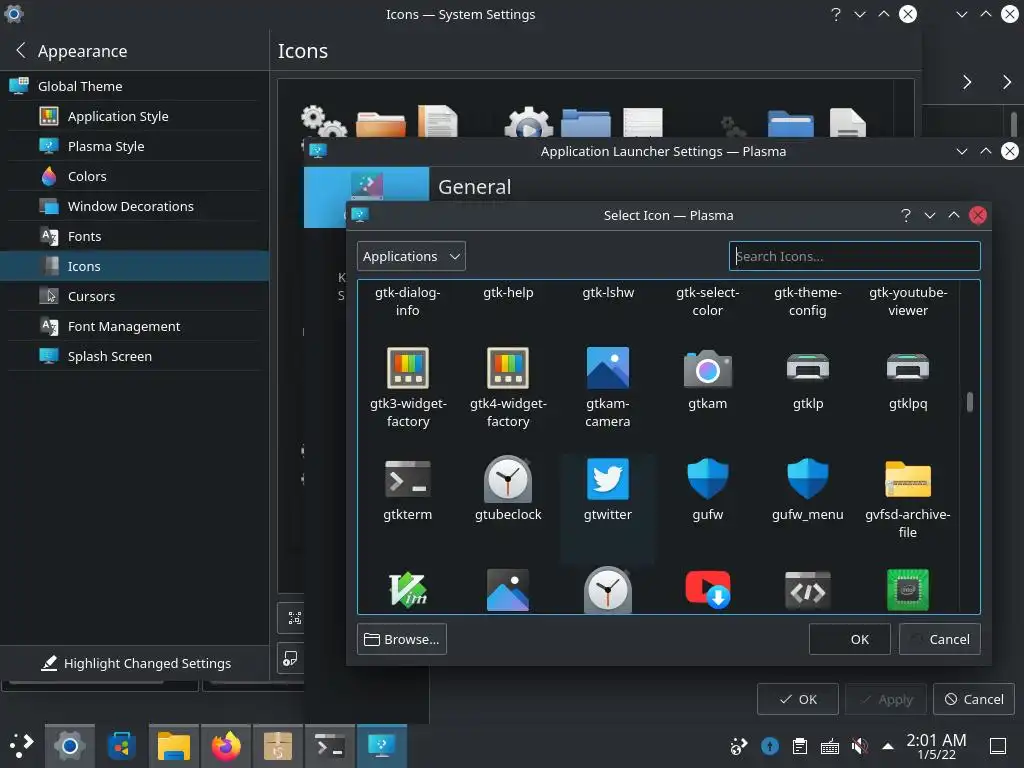Click Highlight Changed Settings
Viewport: 1024px width, 768px height.
pos(135,663)
